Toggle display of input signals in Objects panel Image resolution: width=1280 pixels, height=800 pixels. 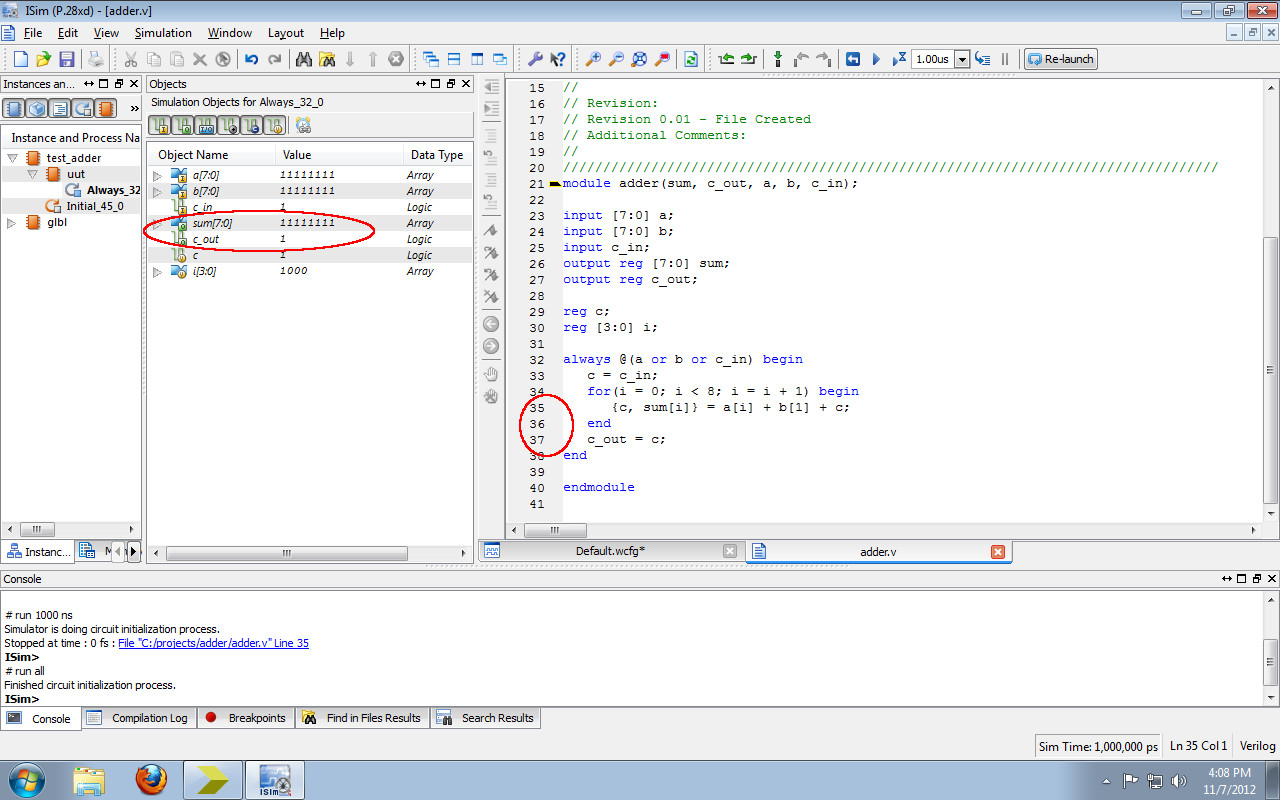coord(160,125)
